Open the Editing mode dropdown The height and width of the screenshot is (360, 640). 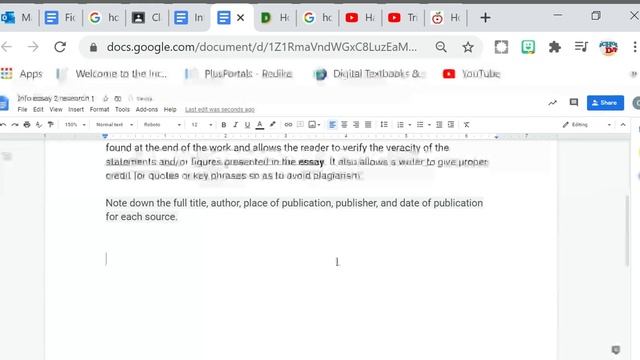[587, 124]
